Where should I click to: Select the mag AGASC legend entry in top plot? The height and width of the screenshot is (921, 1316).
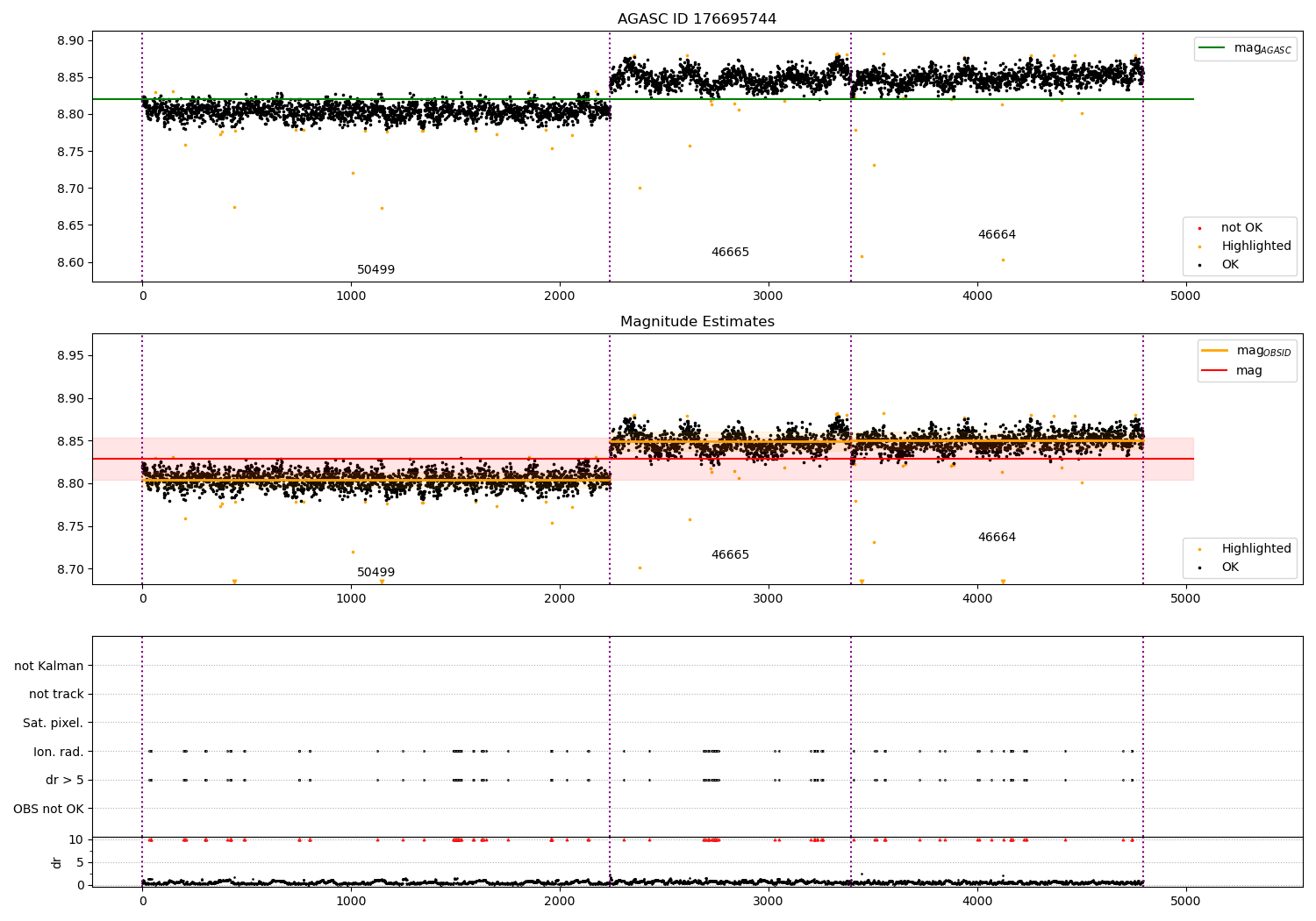[x=1245, y=48]
